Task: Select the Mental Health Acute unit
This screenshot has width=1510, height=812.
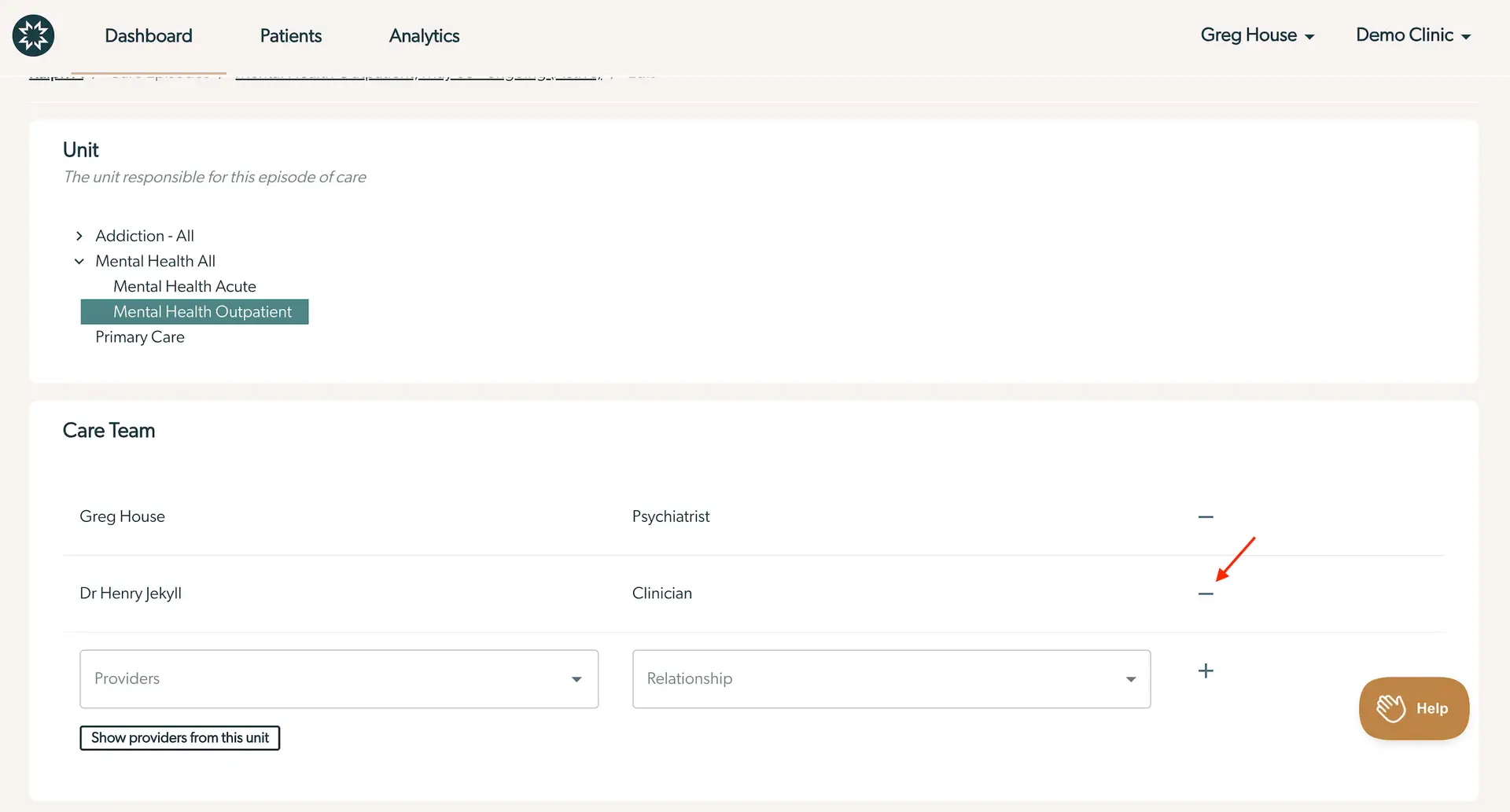Action: point(184,286)
